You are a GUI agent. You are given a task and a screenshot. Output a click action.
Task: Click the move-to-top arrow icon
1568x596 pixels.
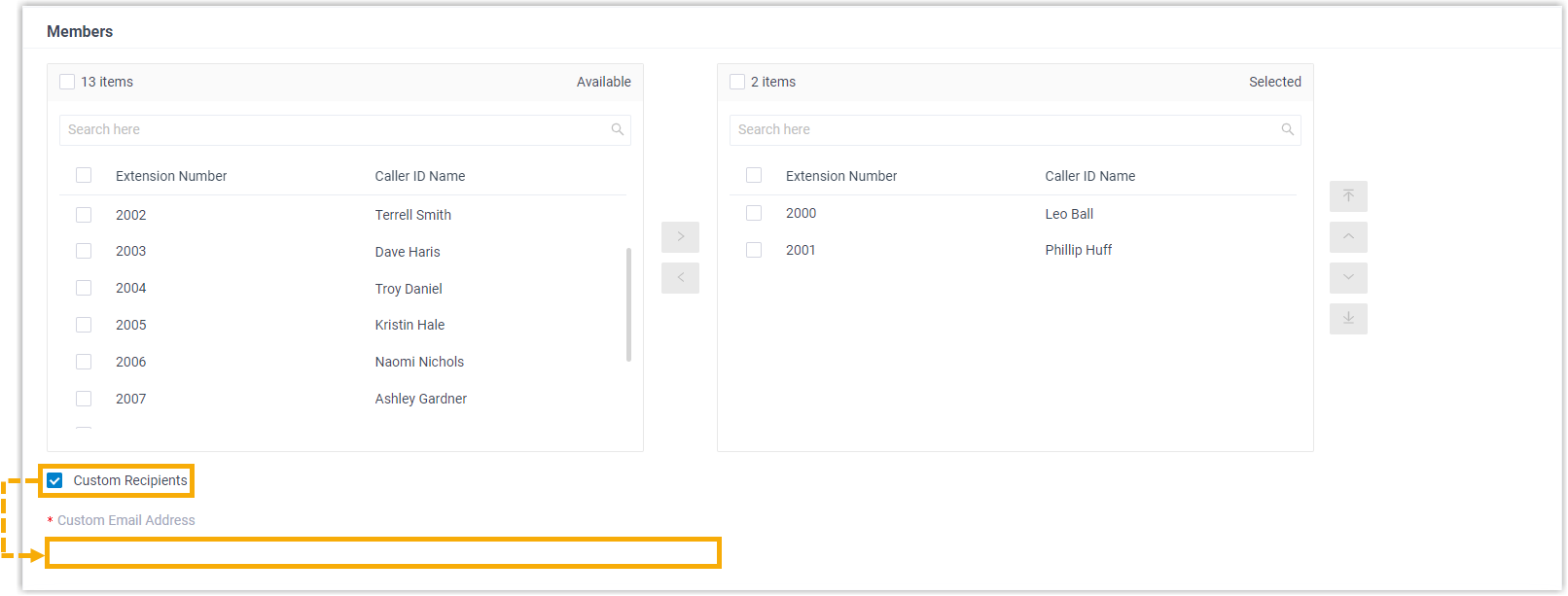click(x=1348, y=196)
